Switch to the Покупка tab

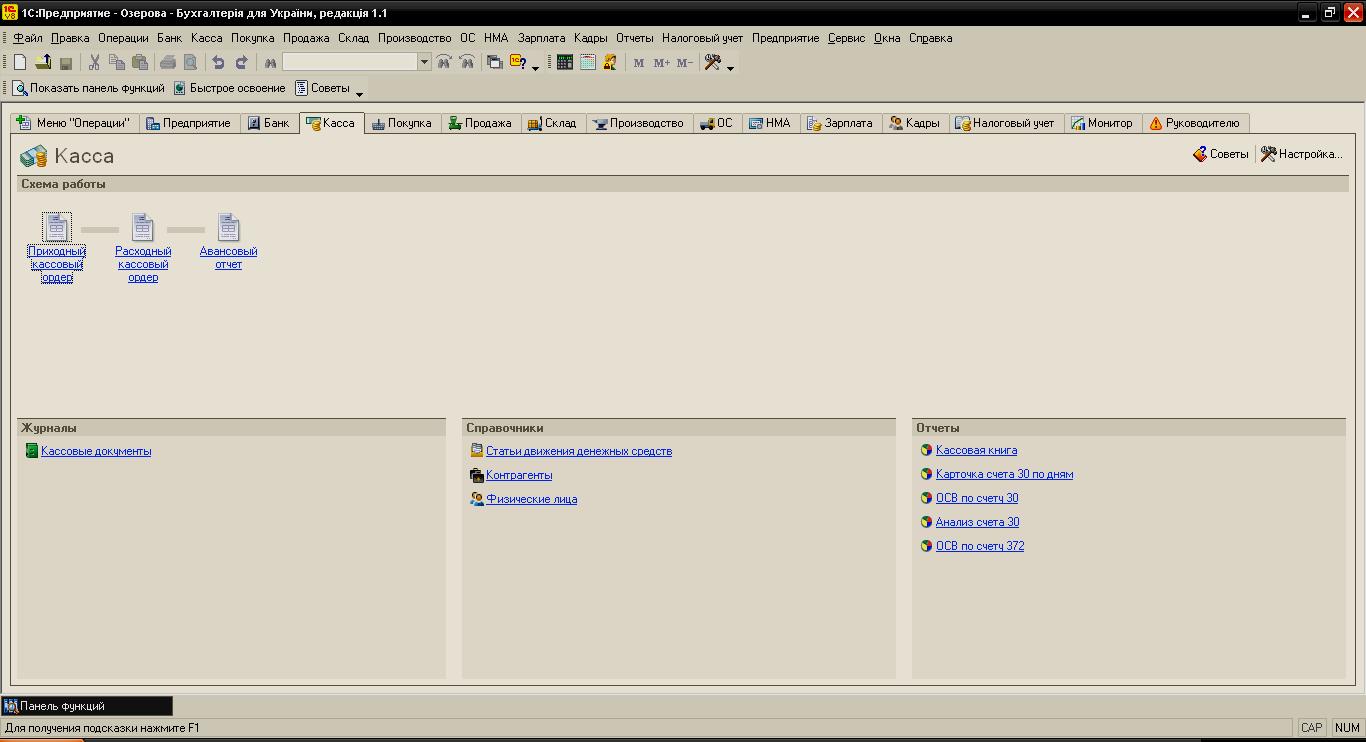pyautogui.click(x=402, y=123)
